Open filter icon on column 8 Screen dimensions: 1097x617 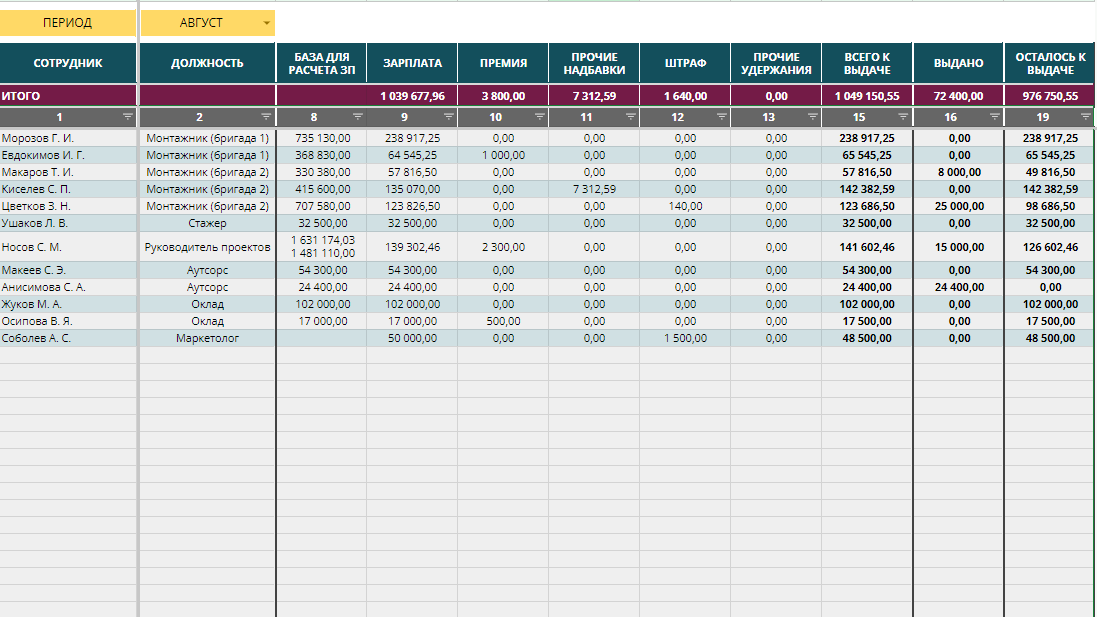point(358,117)
